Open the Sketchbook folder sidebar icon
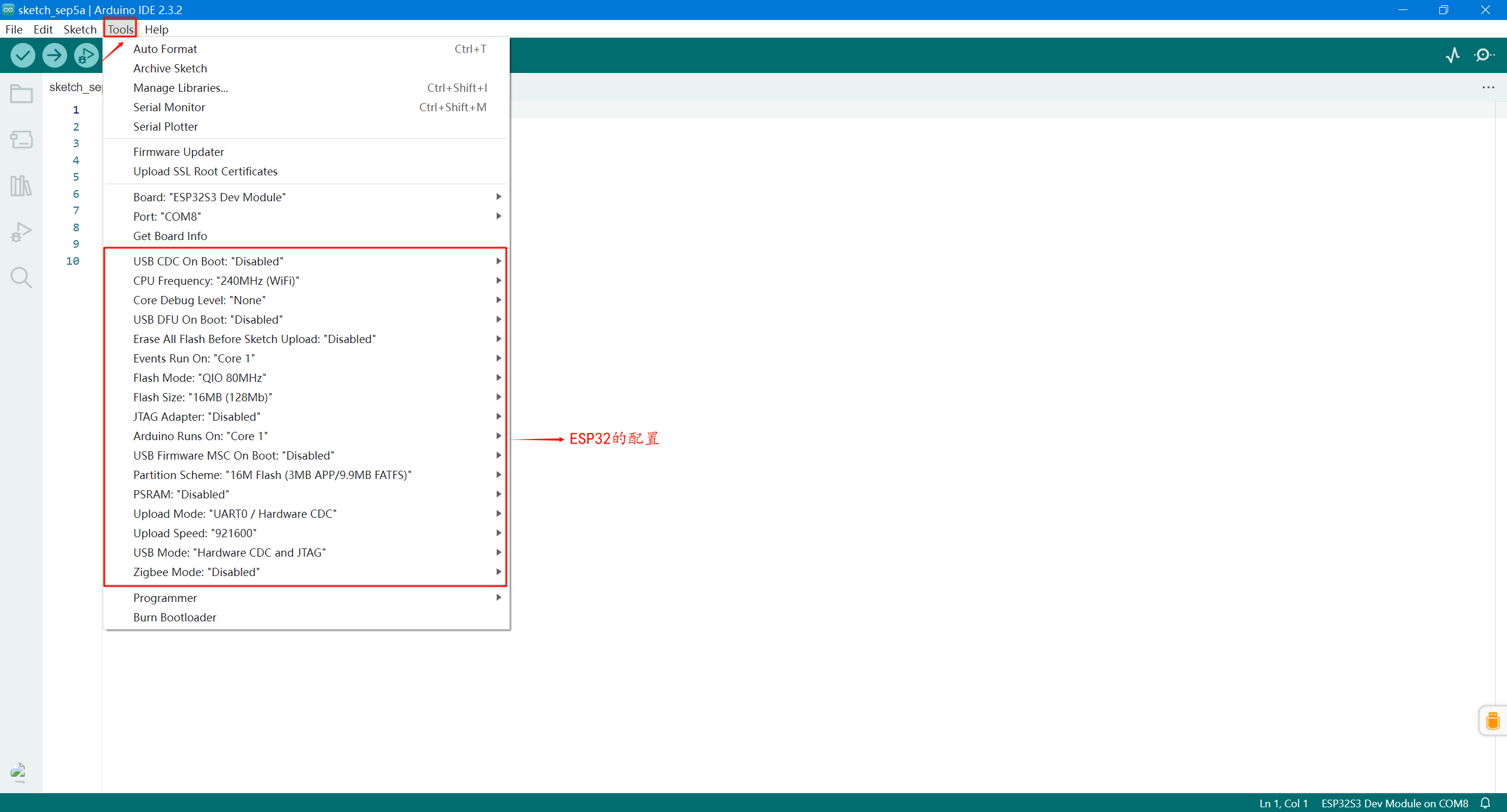 click(x=21, y=94)
